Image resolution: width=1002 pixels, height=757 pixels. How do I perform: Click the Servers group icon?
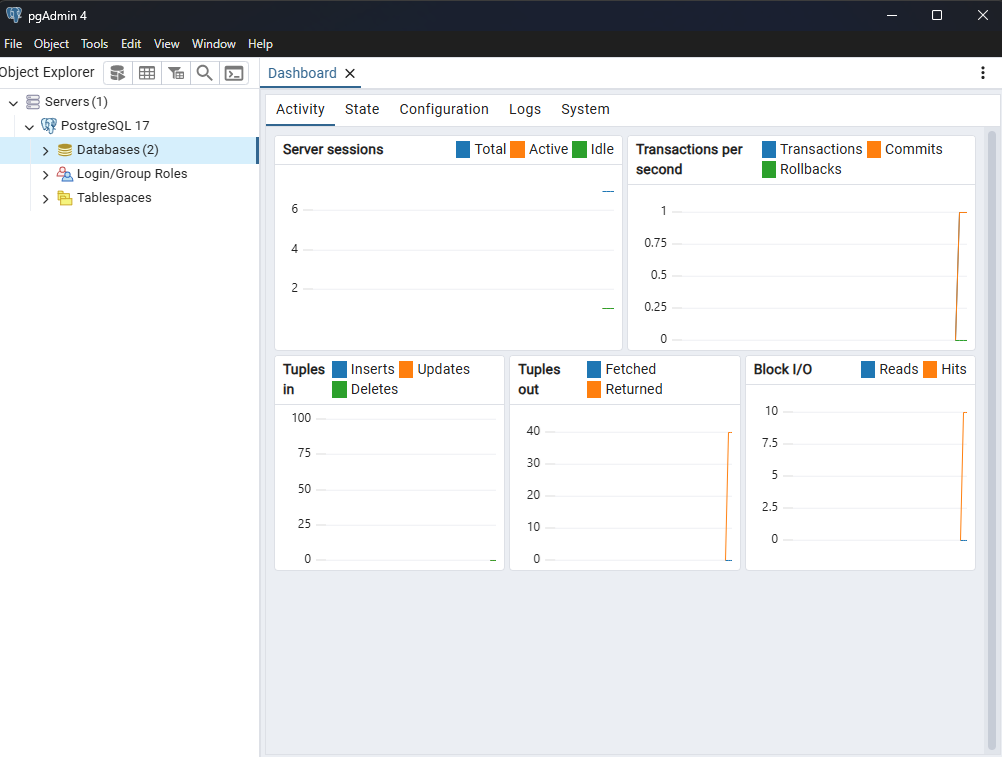[x=33, y=102]
